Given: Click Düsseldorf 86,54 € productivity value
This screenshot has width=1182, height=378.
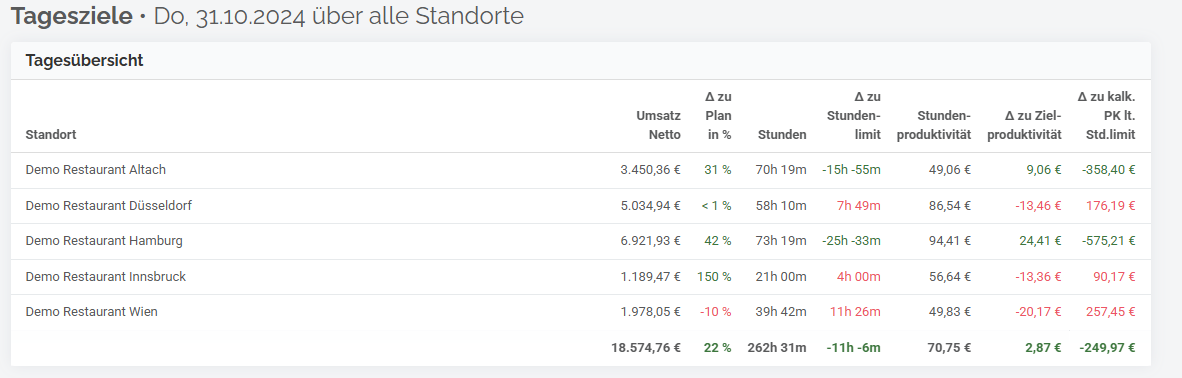Looking at the screenshot, I should click(950, 205).
